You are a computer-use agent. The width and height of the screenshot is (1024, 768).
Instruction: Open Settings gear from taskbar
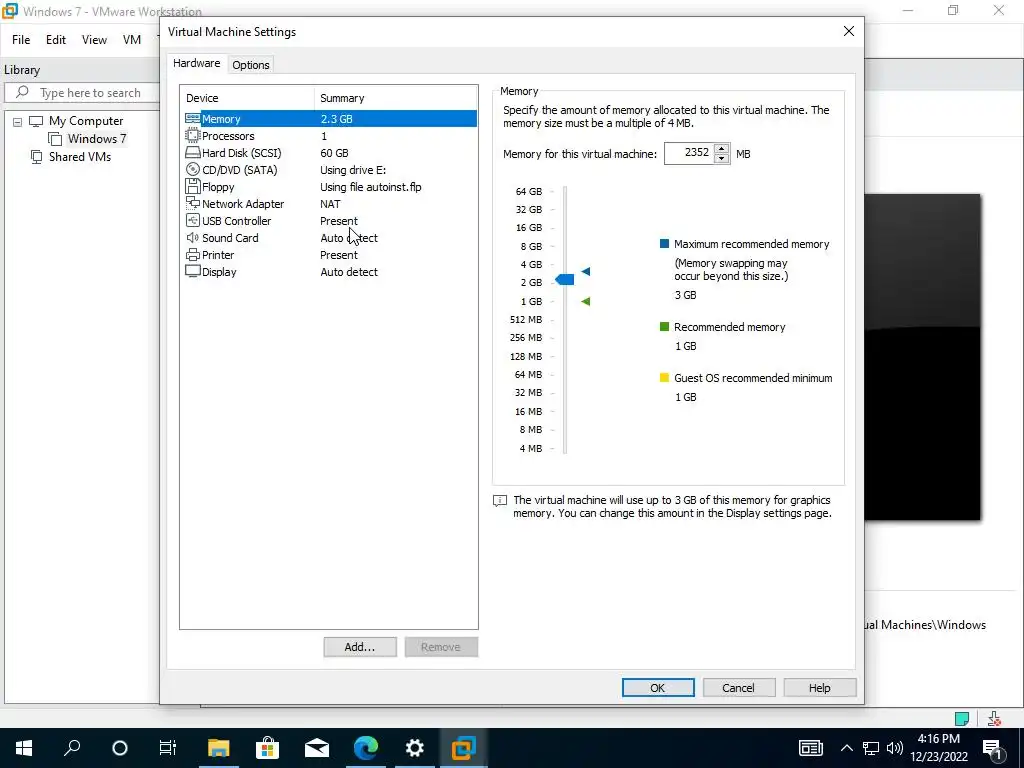tap(415, 748)
